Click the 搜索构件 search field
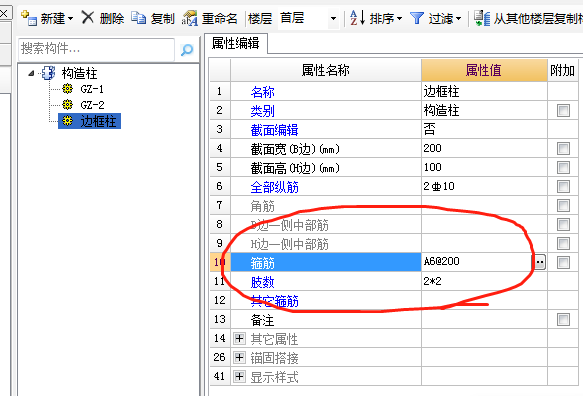583x396 pixels. pos(96,49)
